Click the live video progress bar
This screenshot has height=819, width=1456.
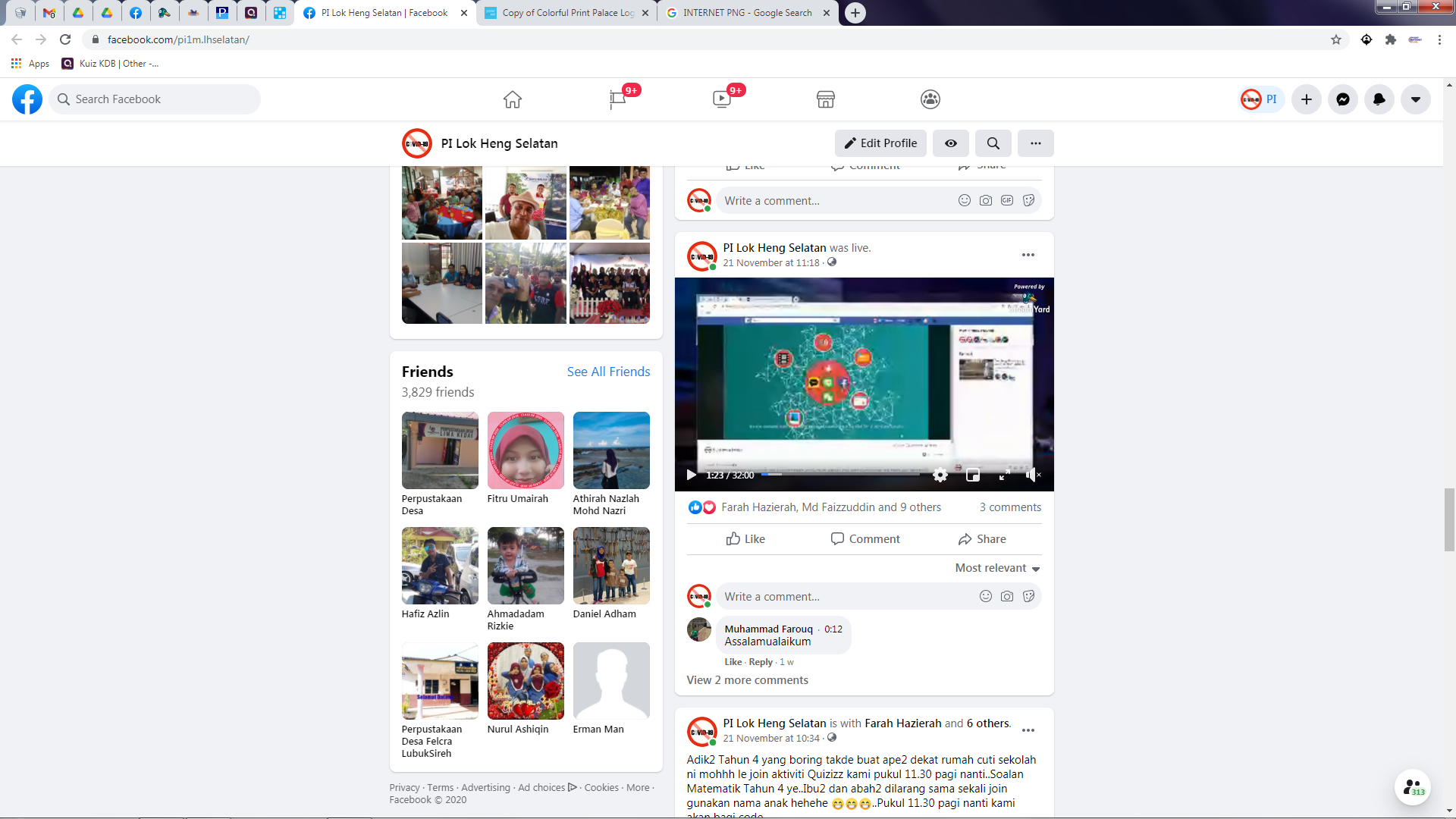(840, 475)
